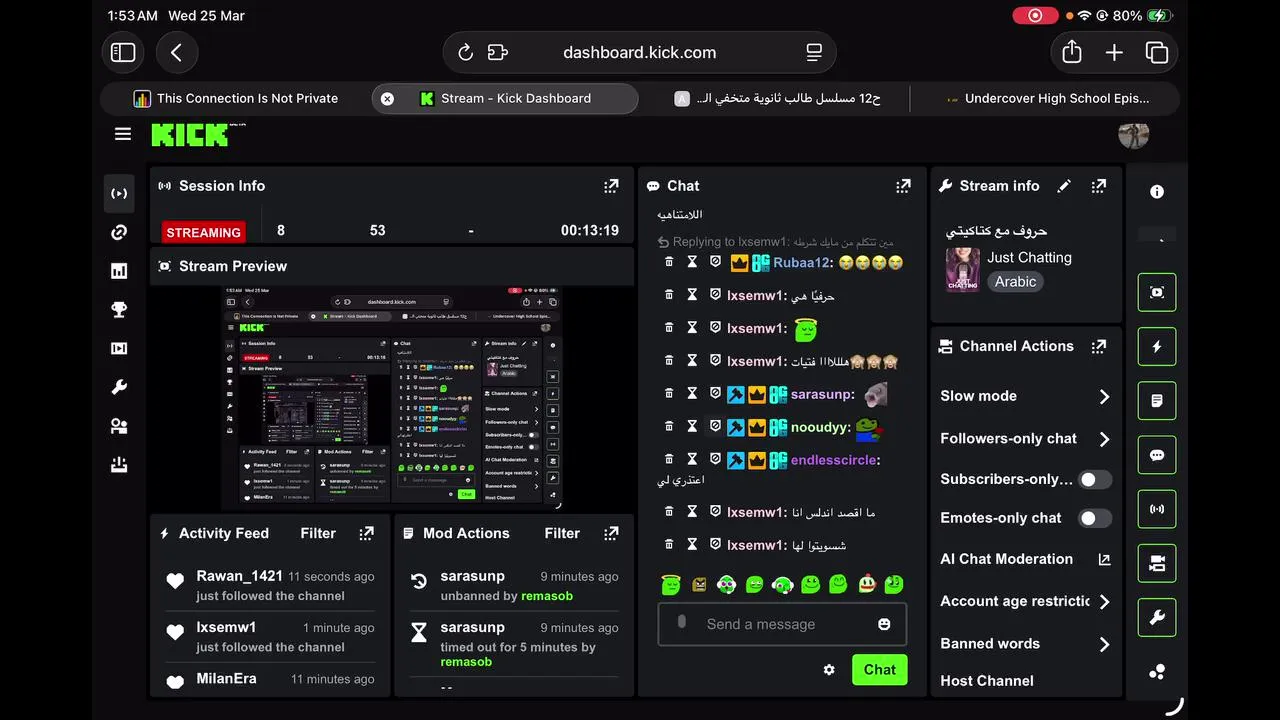
Task: Click the STREAMING status badge
Action: 203,232
